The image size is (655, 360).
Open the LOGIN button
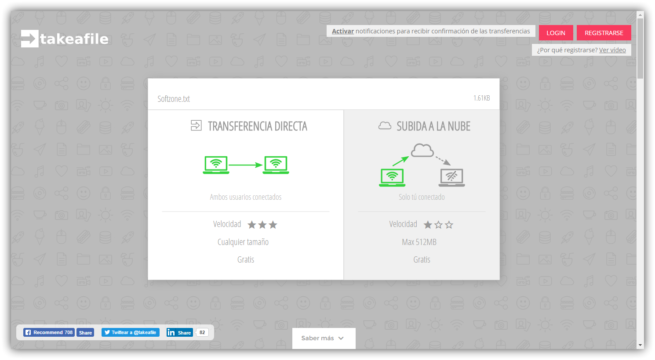pyautogui.click(x=556, y=33)
